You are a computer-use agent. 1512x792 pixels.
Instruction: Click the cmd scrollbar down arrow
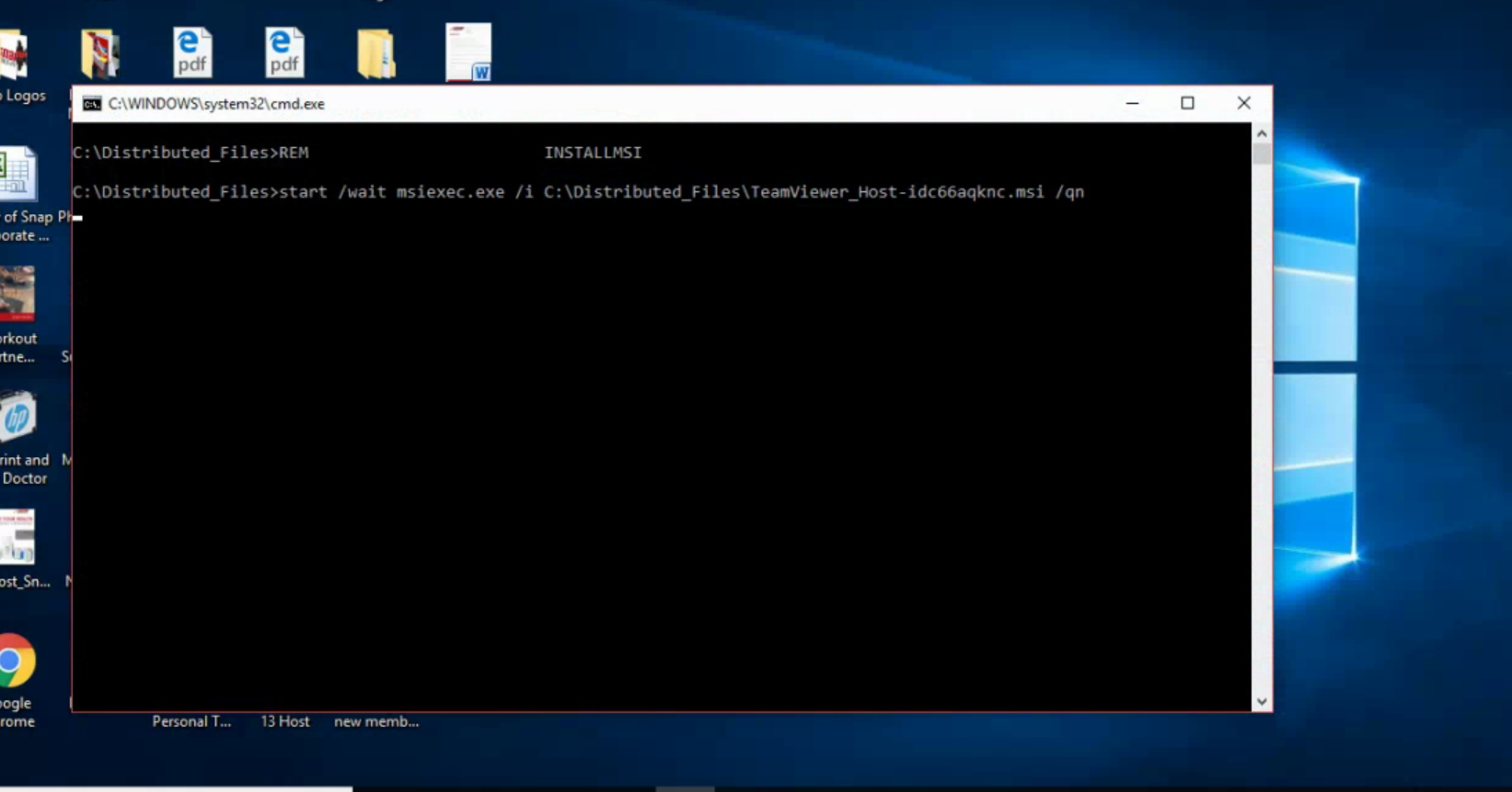1262,702
